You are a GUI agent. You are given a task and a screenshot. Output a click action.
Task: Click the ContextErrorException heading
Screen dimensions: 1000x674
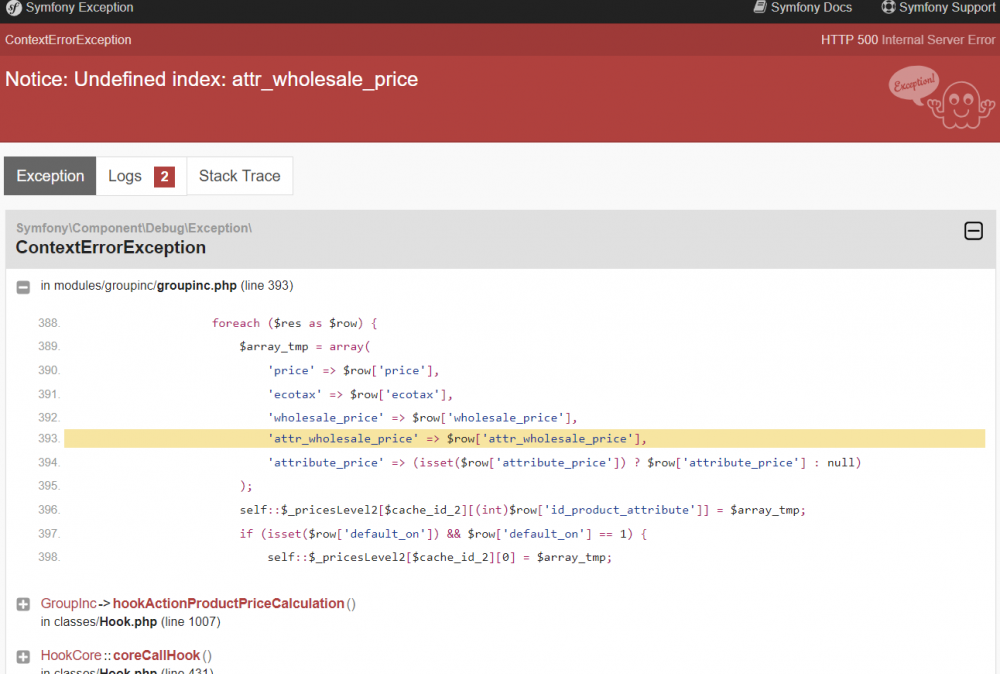pyautogui.click(x=111, y=247)
